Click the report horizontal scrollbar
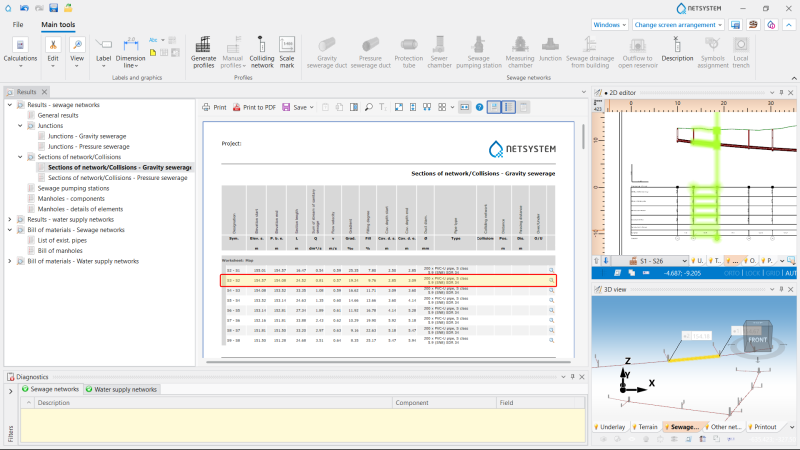This screenshot has height=450, width=800. [x=388, y=362]
